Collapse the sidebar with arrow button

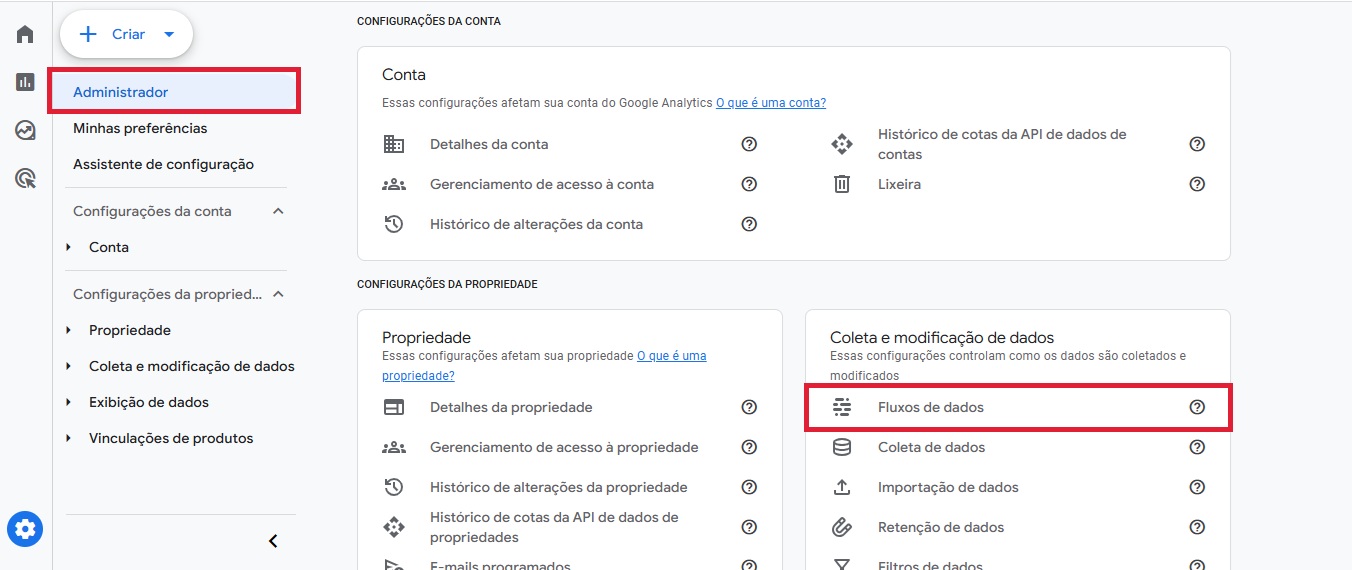[273, 541]
